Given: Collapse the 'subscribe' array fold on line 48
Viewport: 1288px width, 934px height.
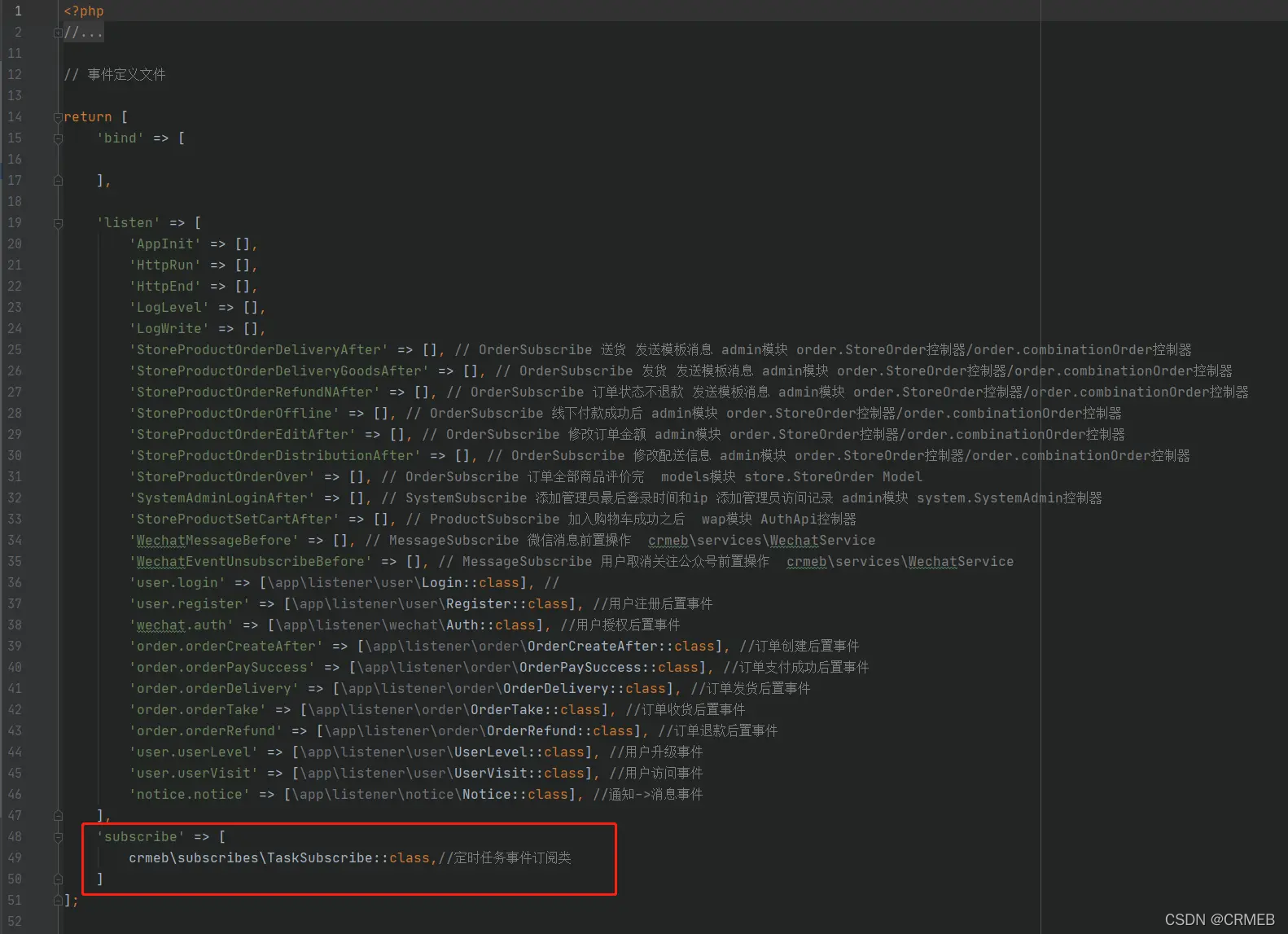Looking at the screenshot, I should 58,837.
